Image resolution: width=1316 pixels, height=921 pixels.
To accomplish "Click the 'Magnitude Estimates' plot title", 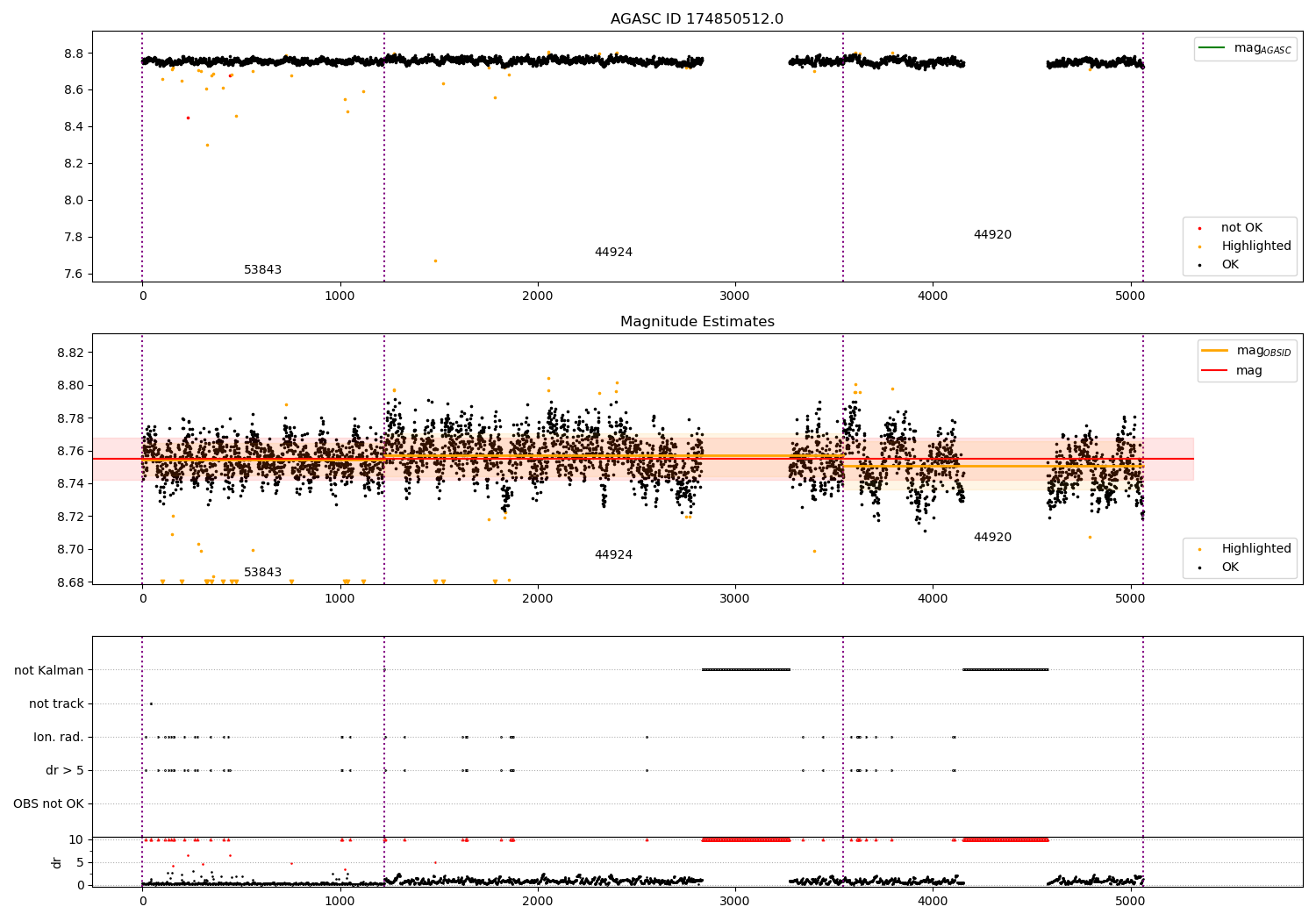I will (x=697, y=322).
